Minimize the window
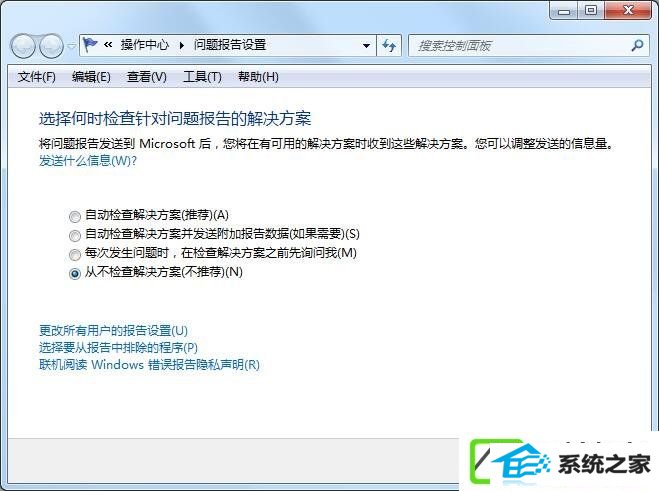Image resolution: width=659 pixels, height=491 pixels. (x=564, y=11)
